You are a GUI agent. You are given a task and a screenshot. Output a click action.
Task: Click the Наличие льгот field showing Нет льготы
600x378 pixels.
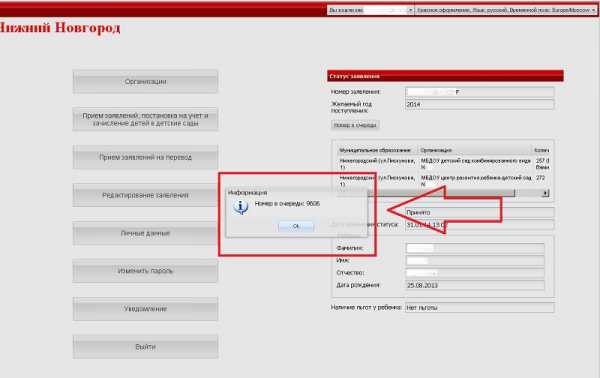point(479,308)
